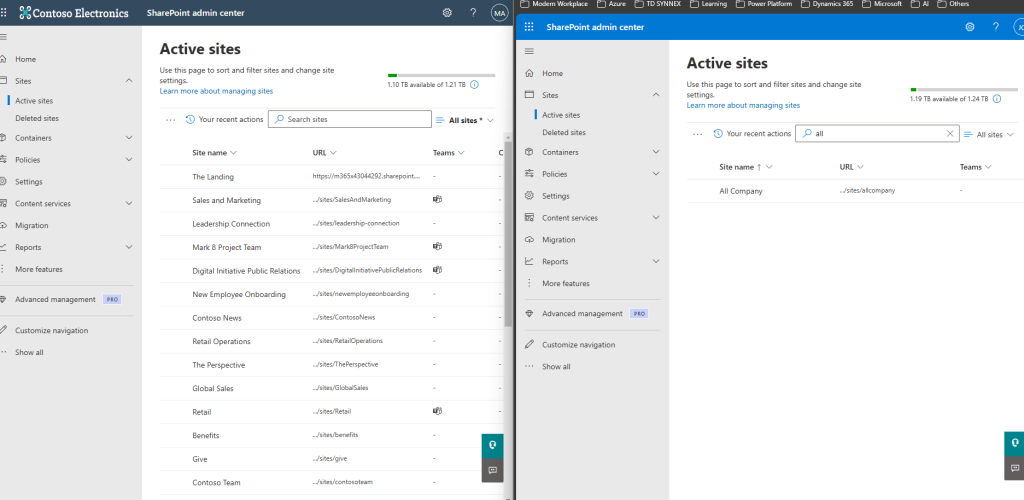Viewport: 1024px width, 500px height.
Task: Click storage info icon beside 1.21 TB
Action: (475, 84)
